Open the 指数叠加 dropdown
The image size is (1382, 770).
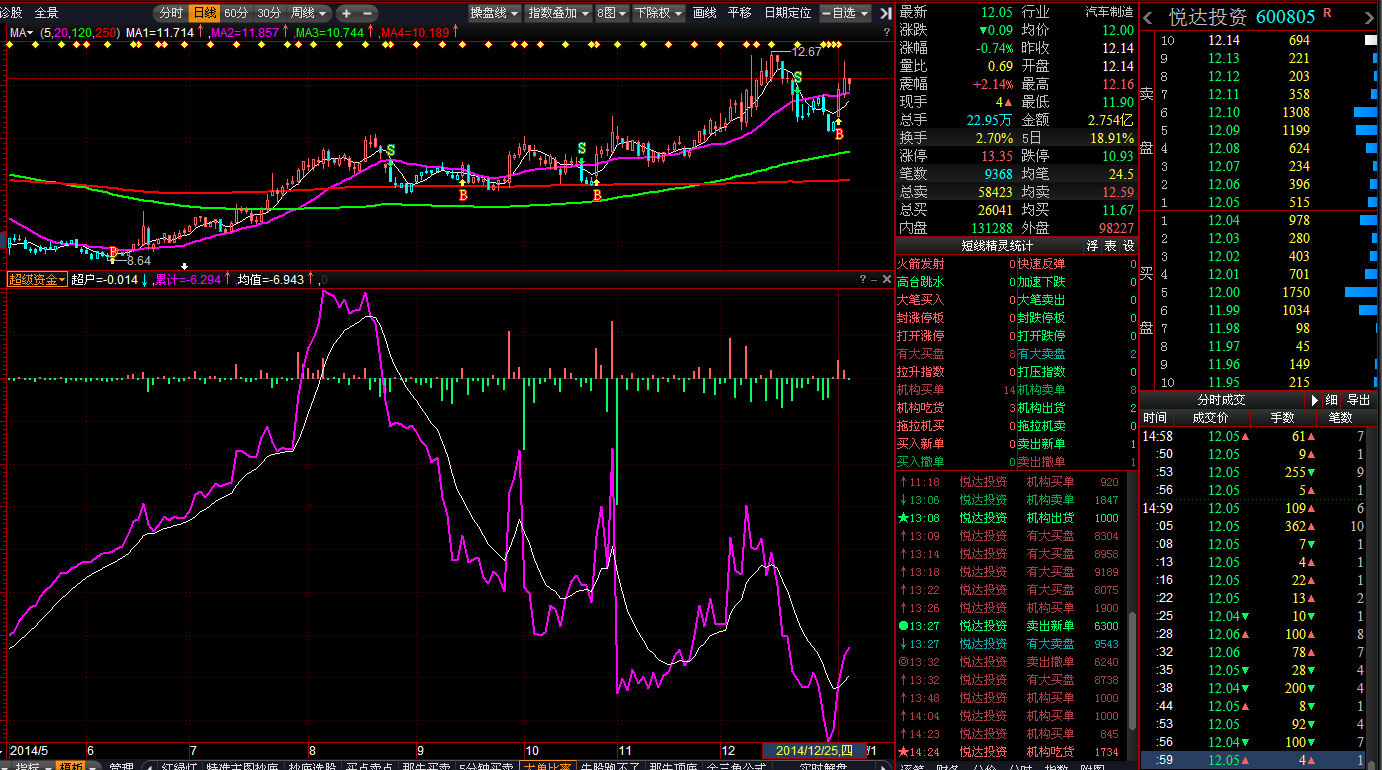(x=558, y=13)
